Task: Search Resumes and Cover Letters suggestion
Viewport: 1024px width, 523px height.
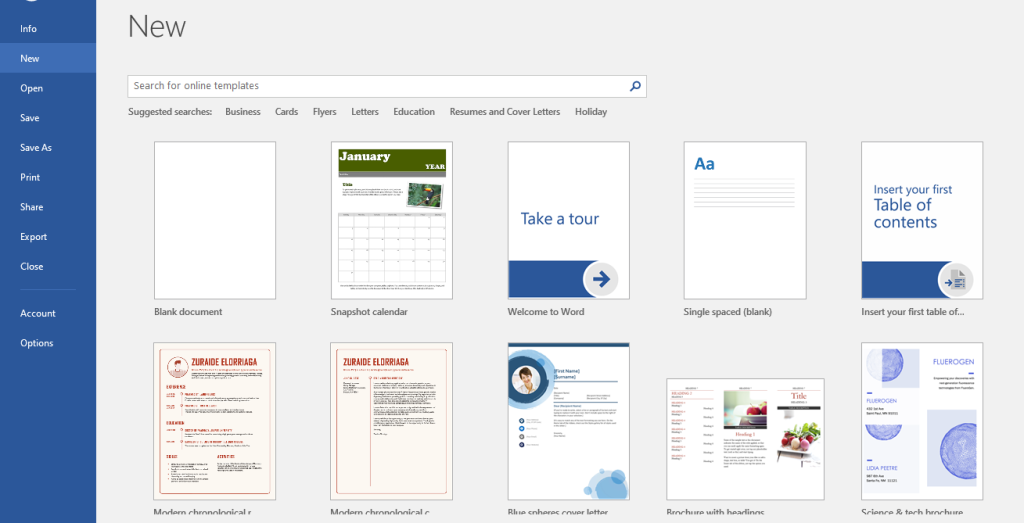Action: 505,112
